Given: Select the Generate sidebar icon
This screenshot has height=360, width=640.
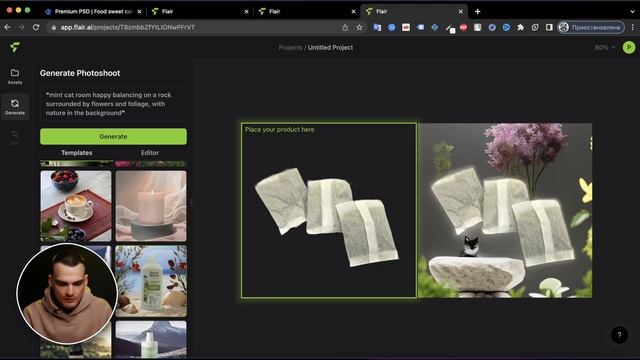Looking at the screenshot, I should 15,107.
